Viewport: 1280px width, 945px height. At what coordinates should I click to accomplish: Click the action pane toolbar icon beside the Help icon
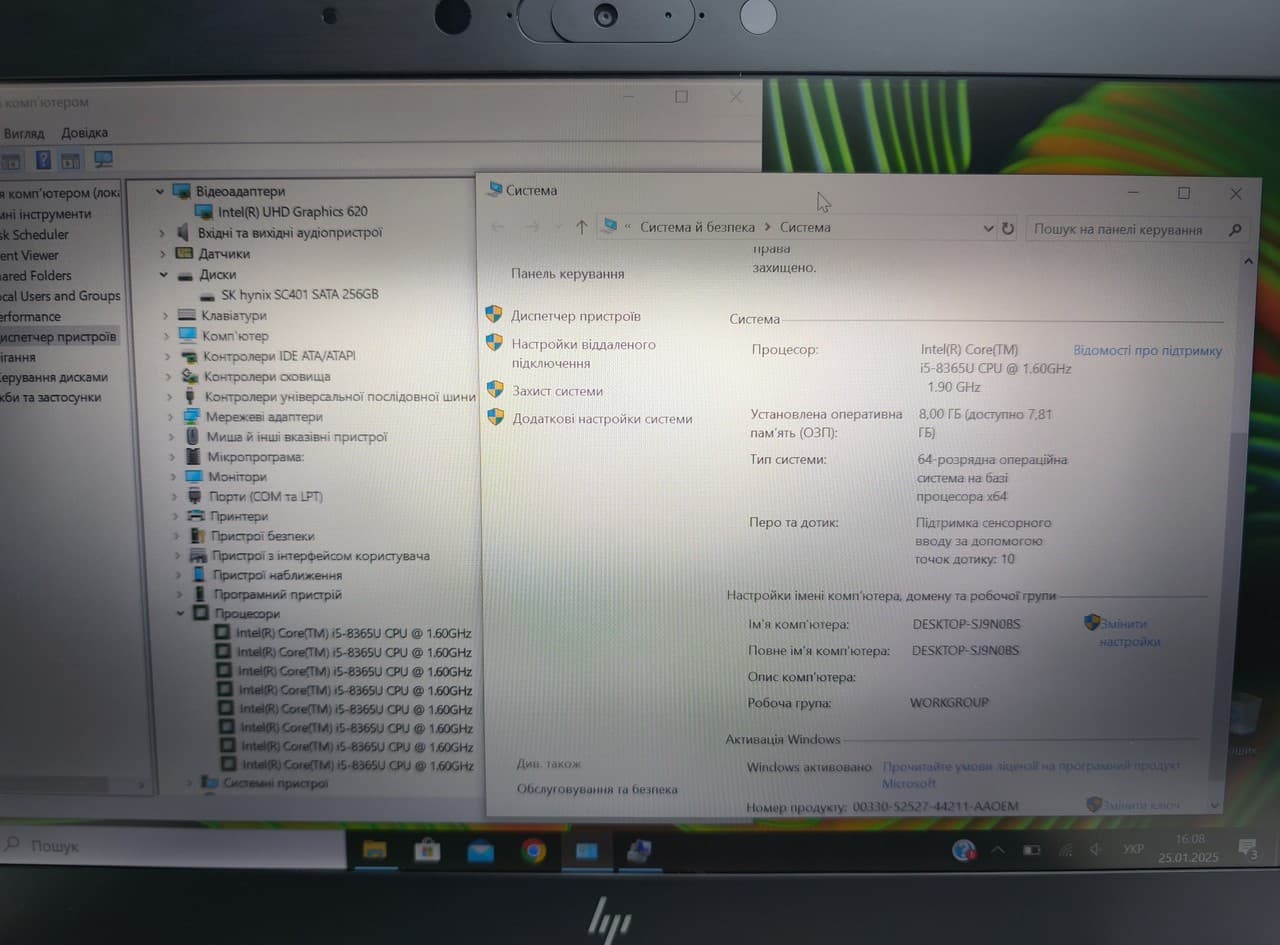71,160
